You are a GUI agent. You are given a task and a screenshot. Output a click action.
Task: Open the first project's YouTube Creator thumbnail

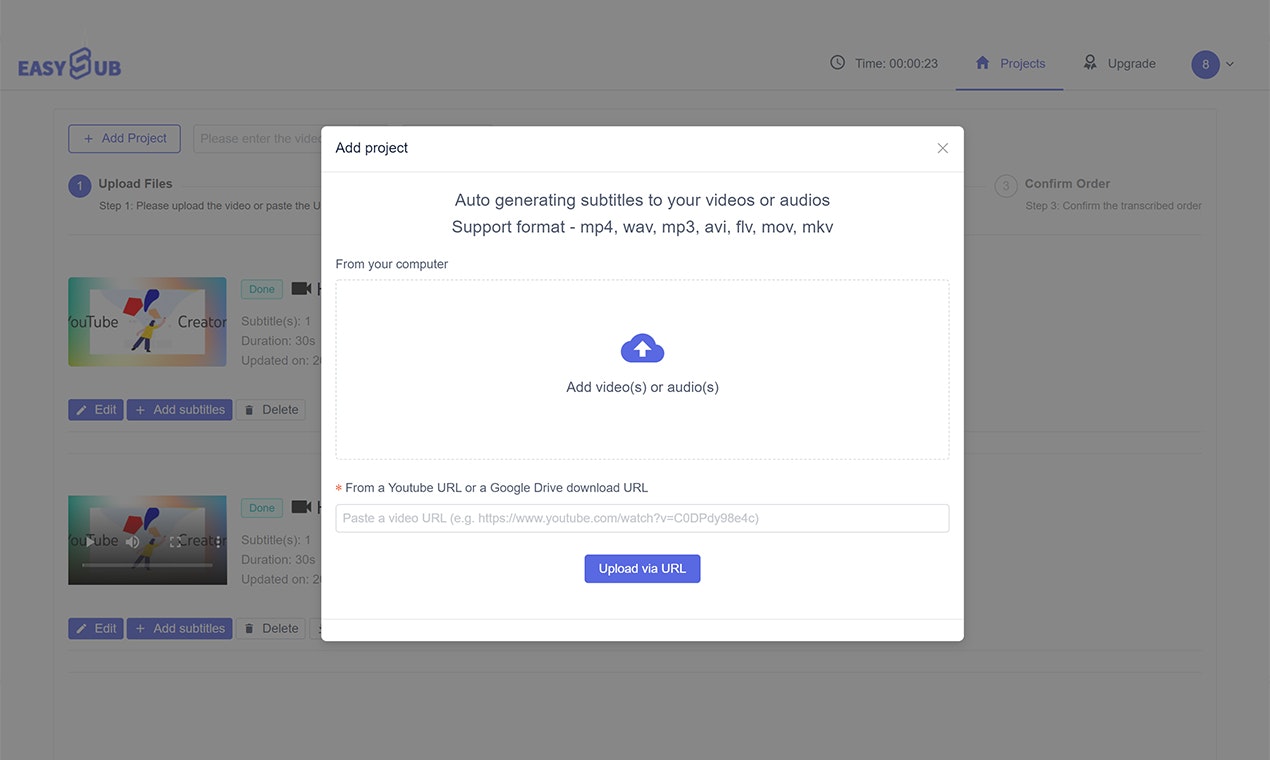[147, 322]
